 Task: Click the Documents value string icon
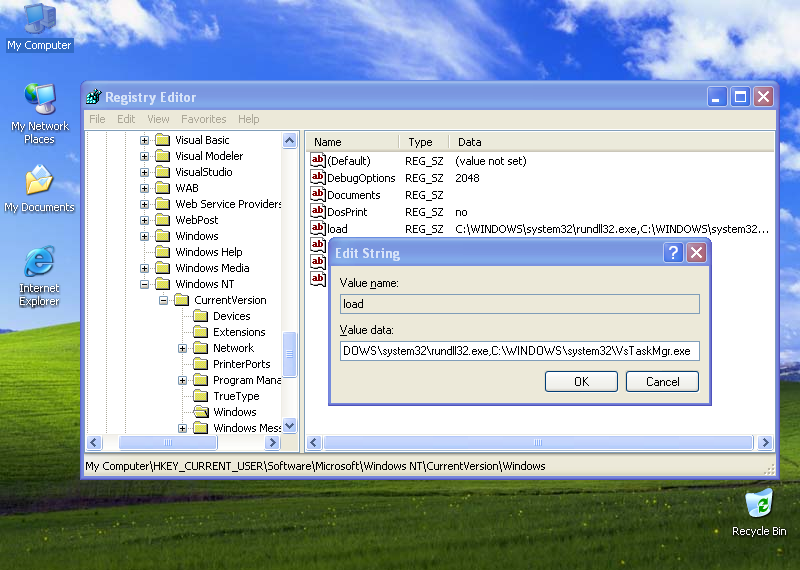click(318, 194)
